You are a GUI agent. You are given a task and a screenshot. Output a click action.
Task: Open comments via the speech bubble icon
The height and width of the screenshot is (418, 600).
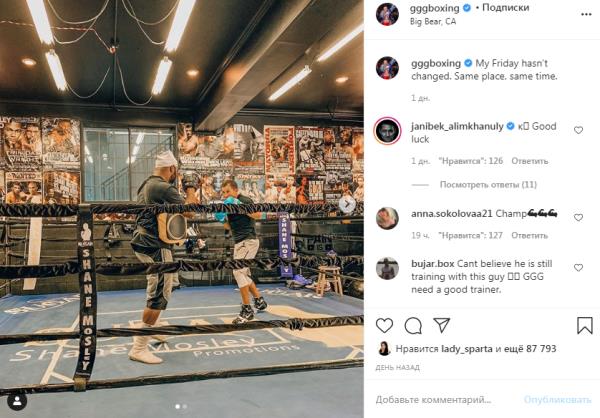pyautogui.click(x=413, y=326)
